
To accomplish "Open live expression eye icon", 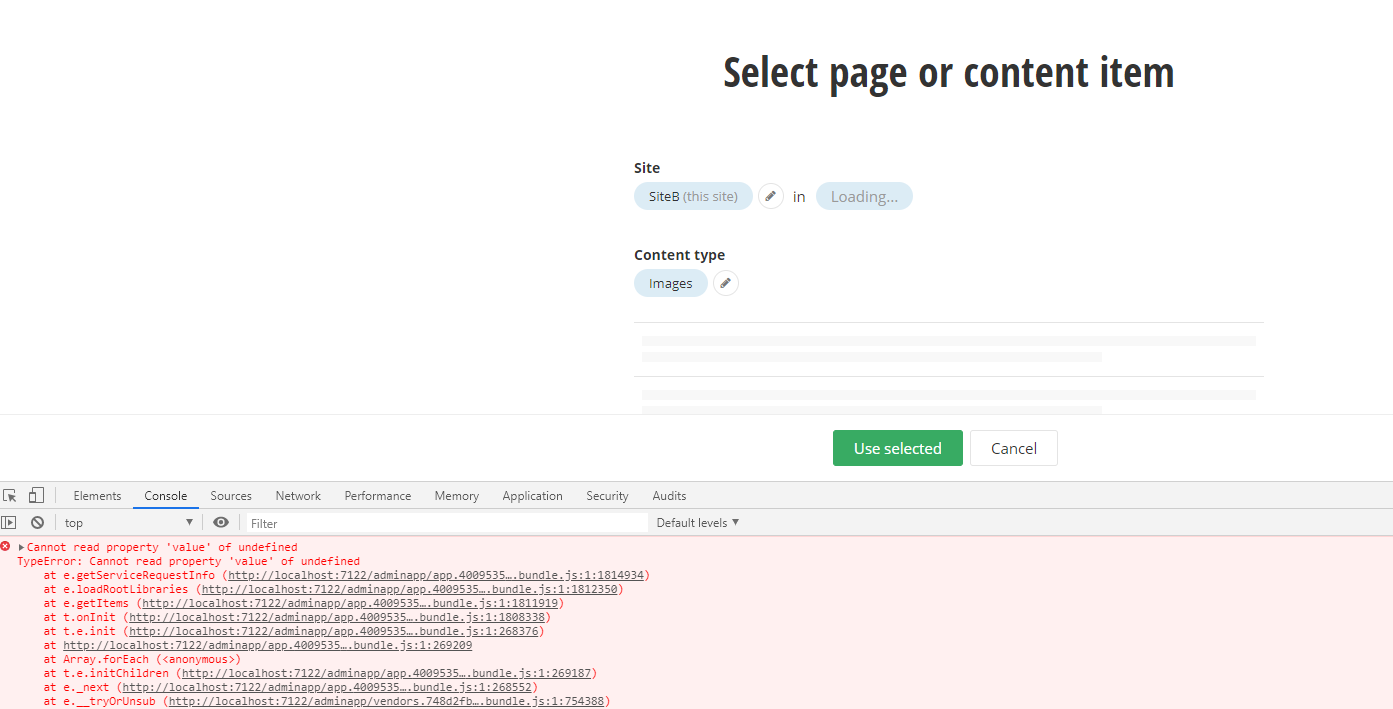I will (x=221, y=523).
